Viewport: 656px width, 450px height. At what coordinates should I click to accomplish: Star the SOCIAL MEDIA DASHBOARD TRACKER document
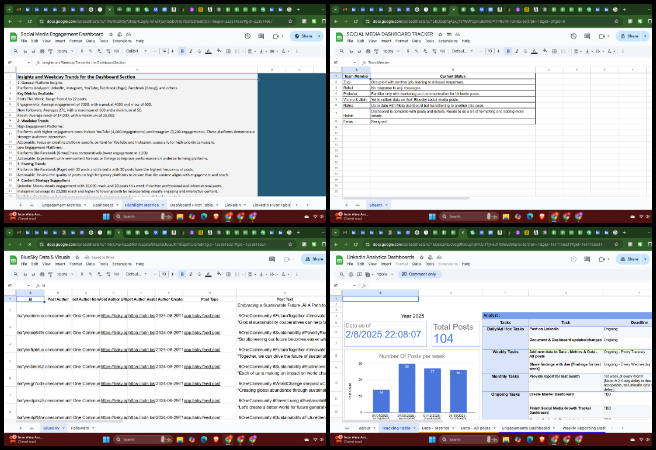pos(441,34)
